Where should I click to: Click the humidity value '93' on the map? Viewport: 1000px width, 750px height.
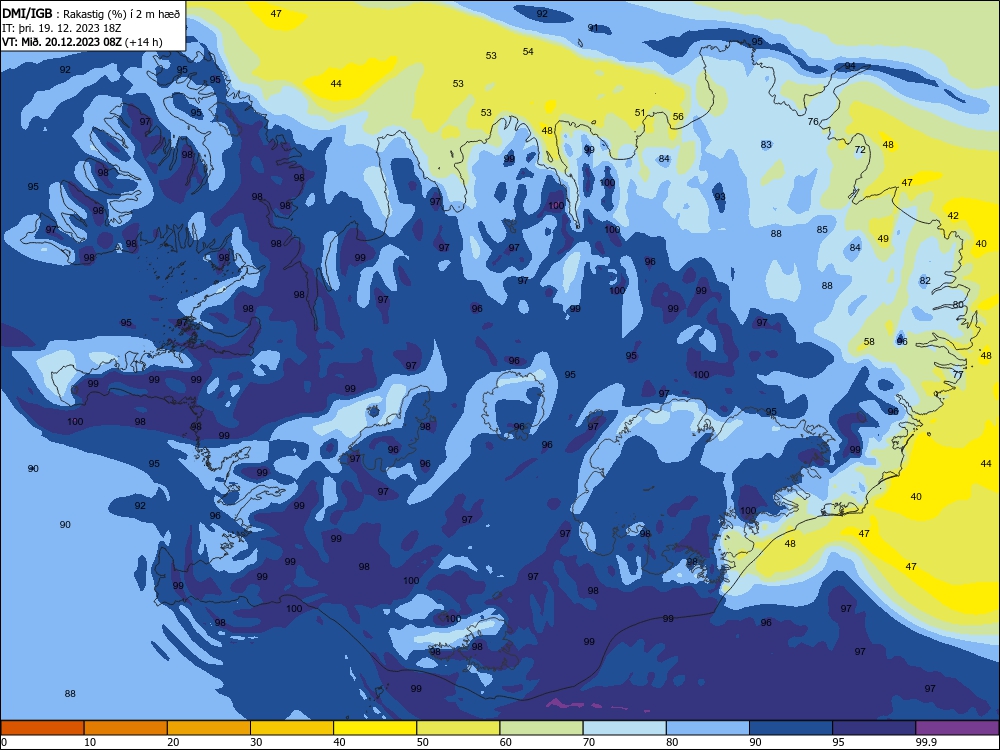point(719,196)
